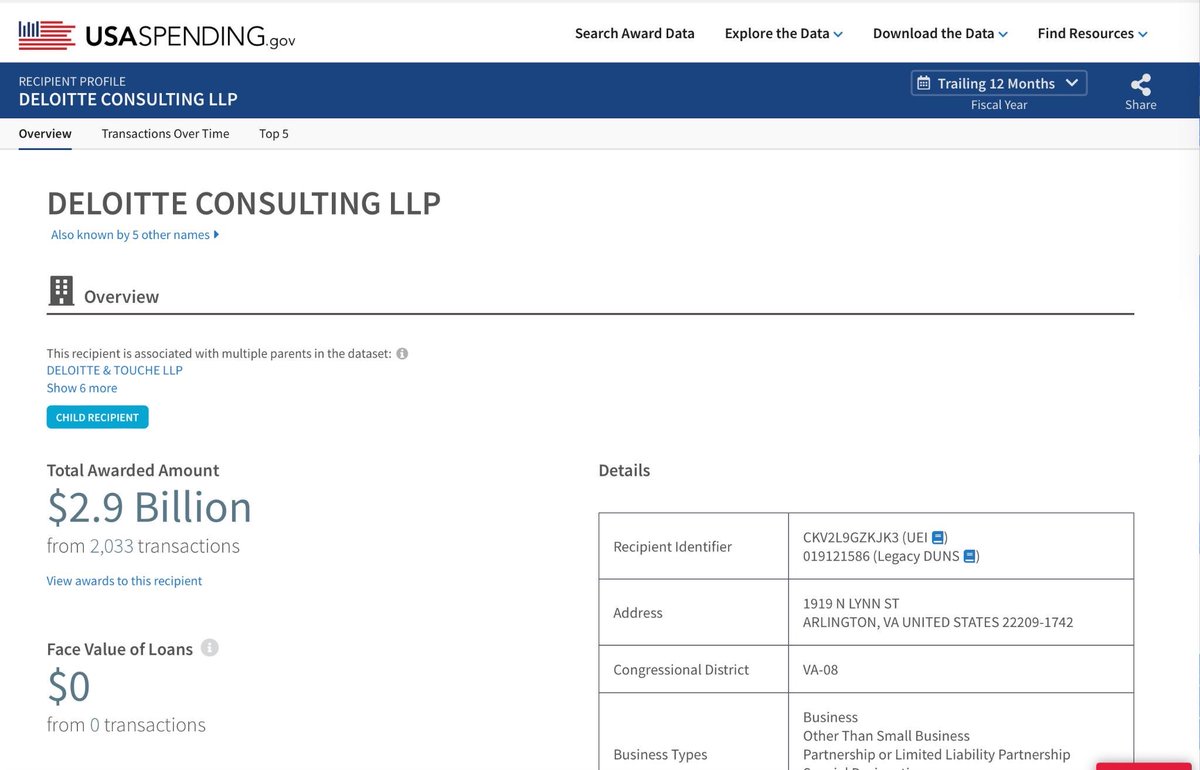
Task: Open the UEI glossary book icon
Action: point(938,537)
